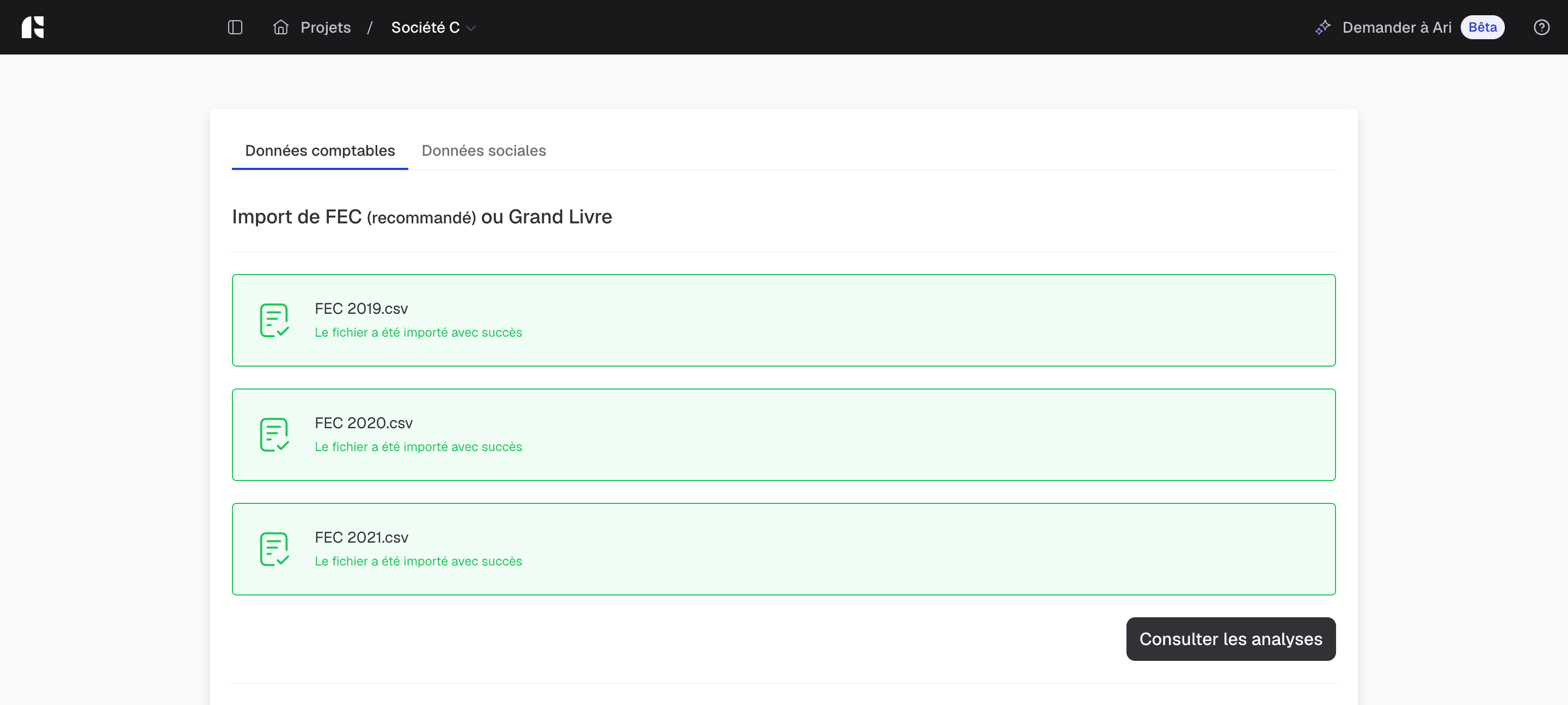Click the Import de FEC heading
Screen dimensions: 1568x705
click(422, 217)
